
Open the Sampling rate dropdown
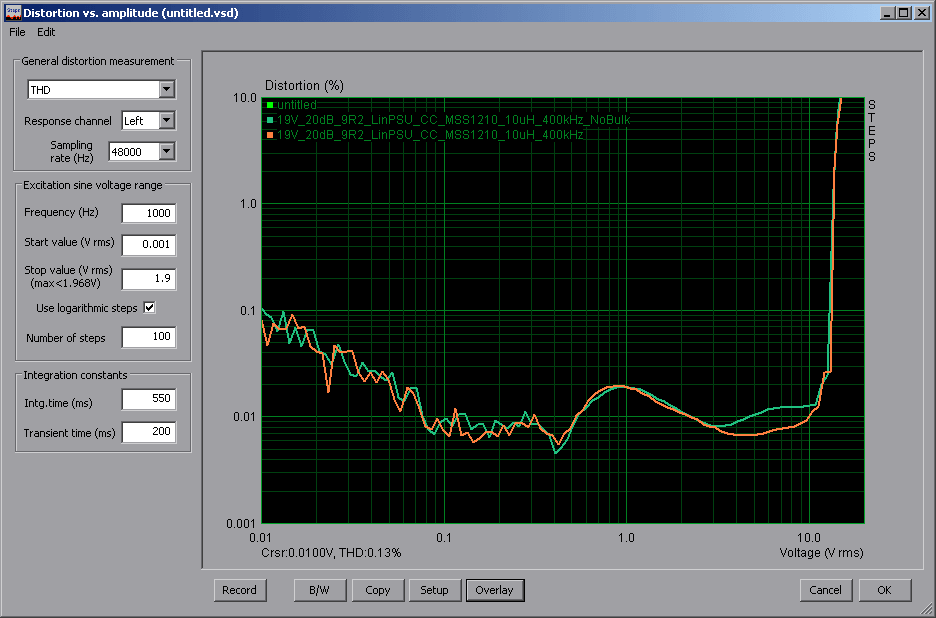pyautogui.click(x=166, y=152)
